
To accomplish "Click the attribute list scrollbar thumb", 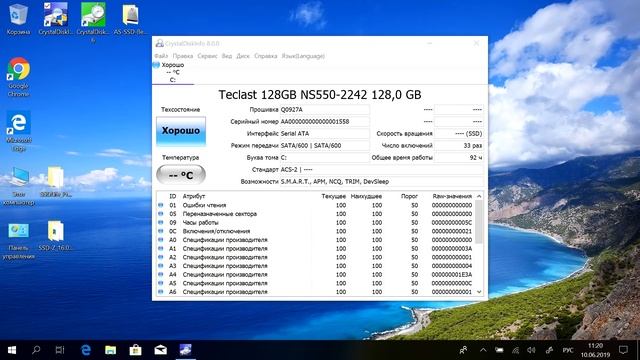I will coord(479,221).
